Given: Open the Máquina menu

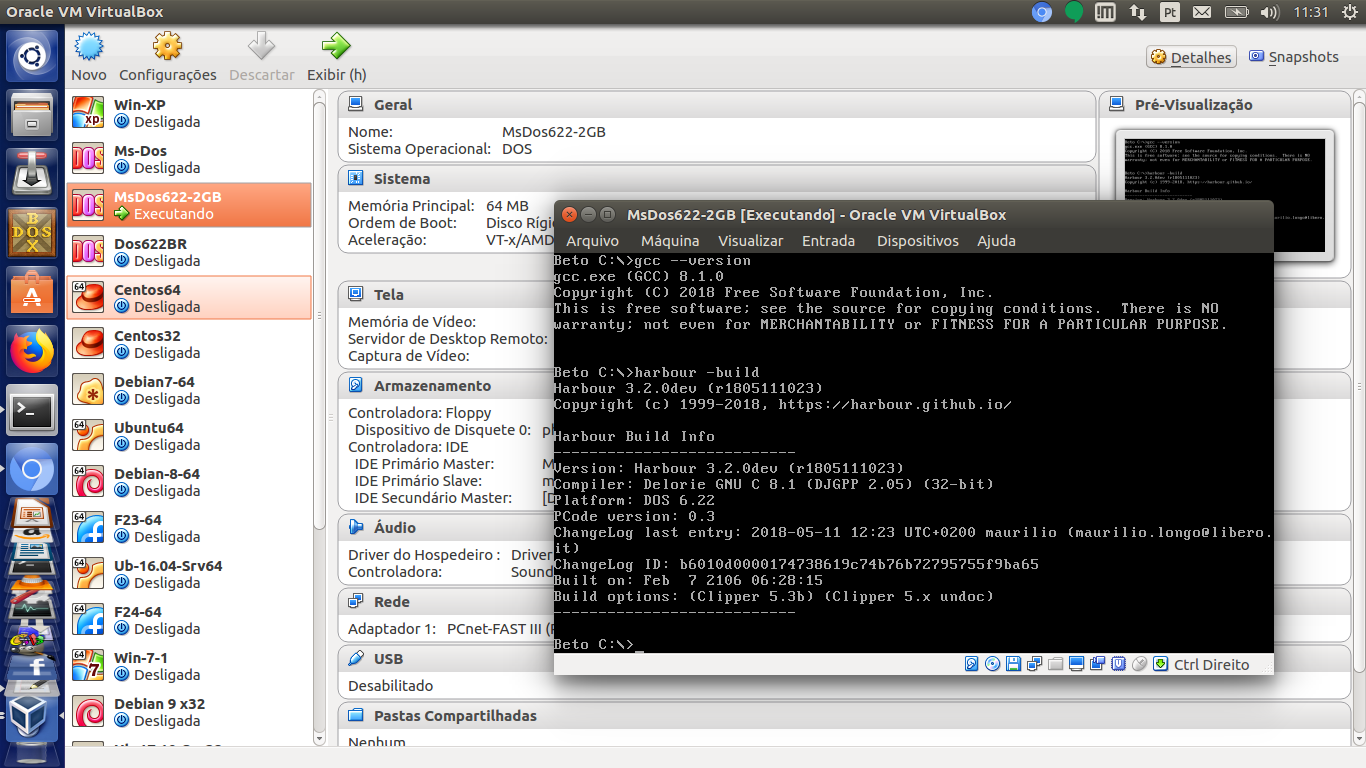Looking at the screenshot, I should (669, 241).
